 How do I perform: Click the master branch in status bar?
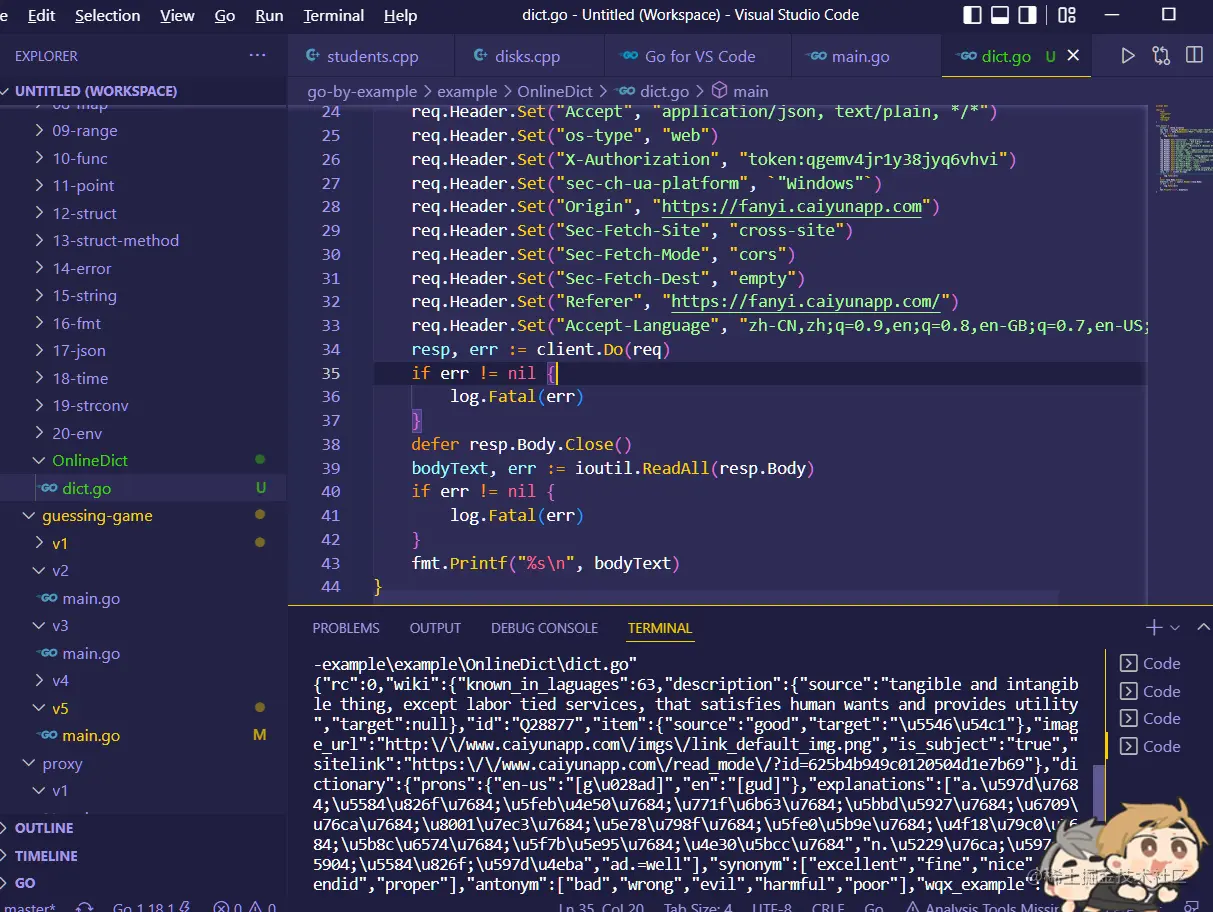pyautogui.click(x=28, y=907)
